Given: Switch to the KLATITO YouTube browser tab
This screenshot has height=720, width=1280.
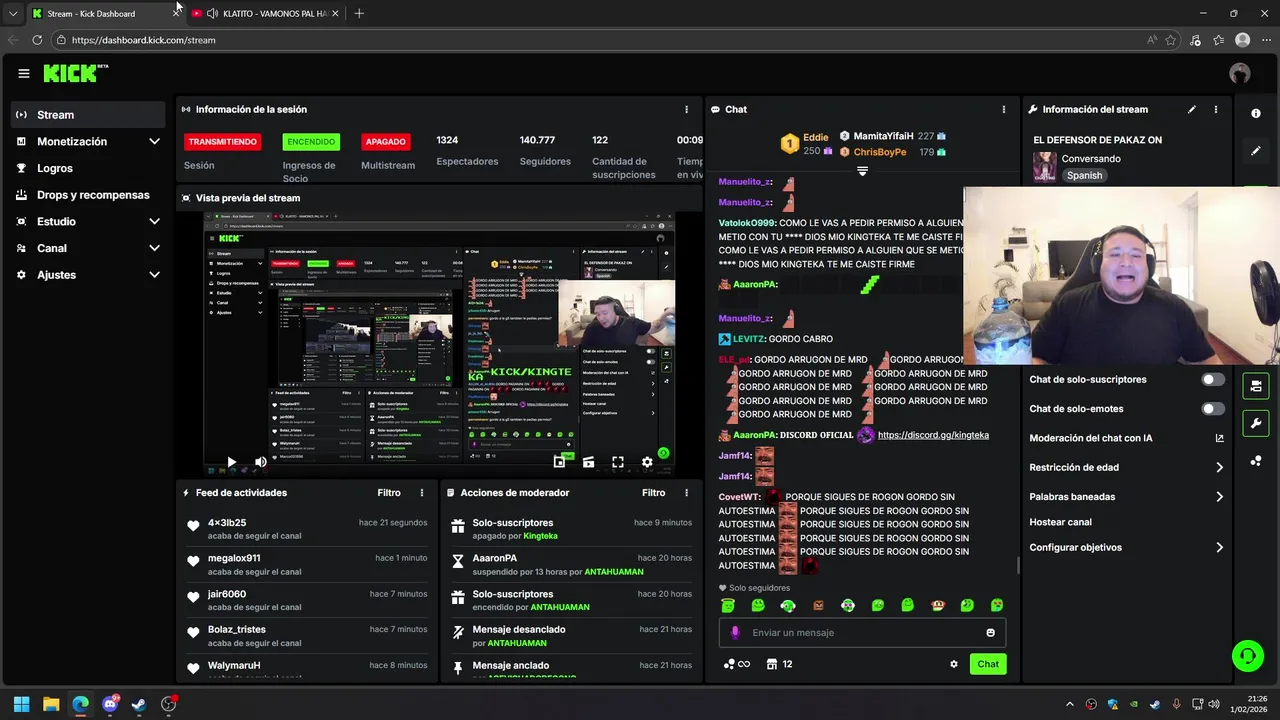Looking at the screenshot, I should 264,13.
